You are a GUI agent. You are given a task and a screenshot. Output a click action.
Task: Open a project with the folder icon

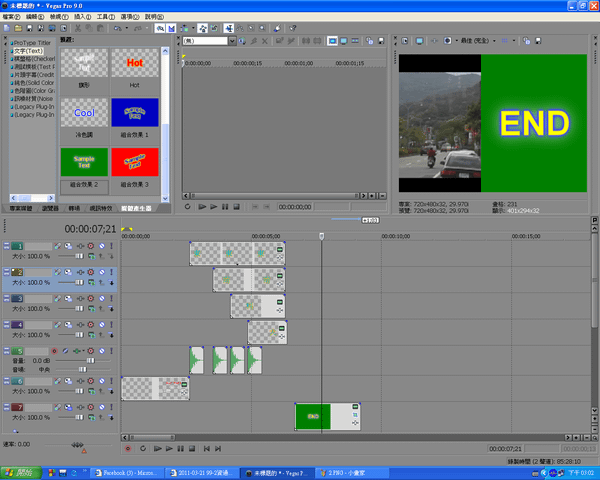click(18, 28)
